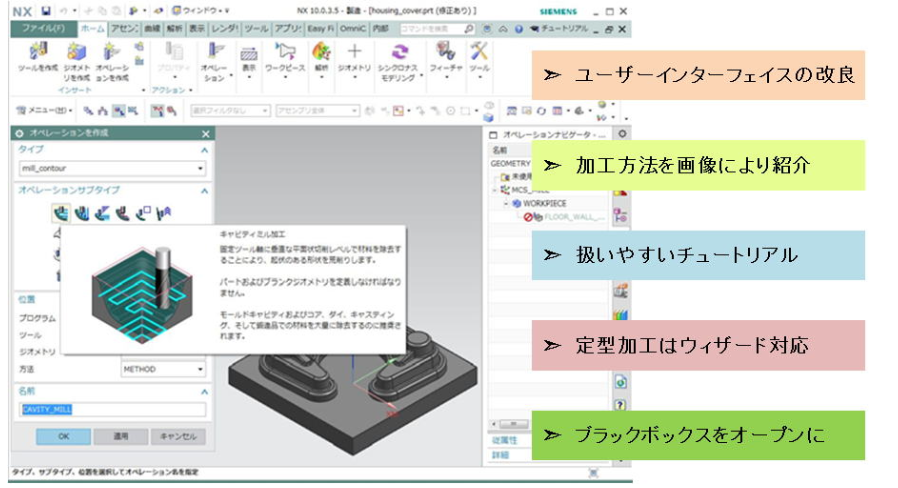Image resolution: width=898 pixels, height=488 pixels.
Task: Click the Cancel (キャンセル) button
Action: coord(178,436)
